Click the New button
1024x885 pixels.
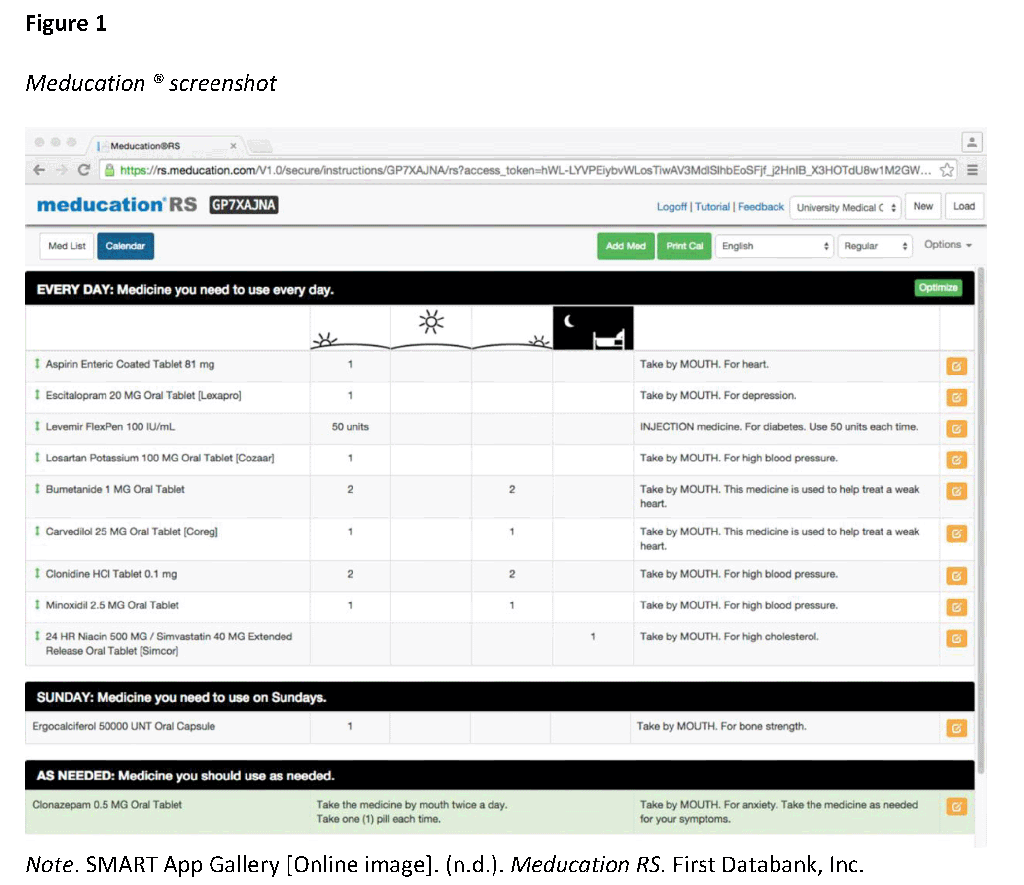[923, 206]
